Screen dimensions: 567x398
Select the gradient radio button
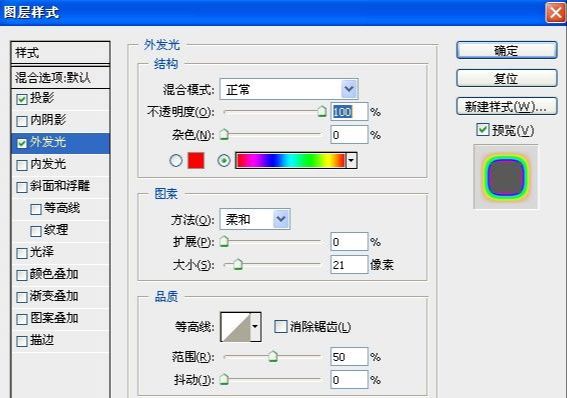(224, 160)
